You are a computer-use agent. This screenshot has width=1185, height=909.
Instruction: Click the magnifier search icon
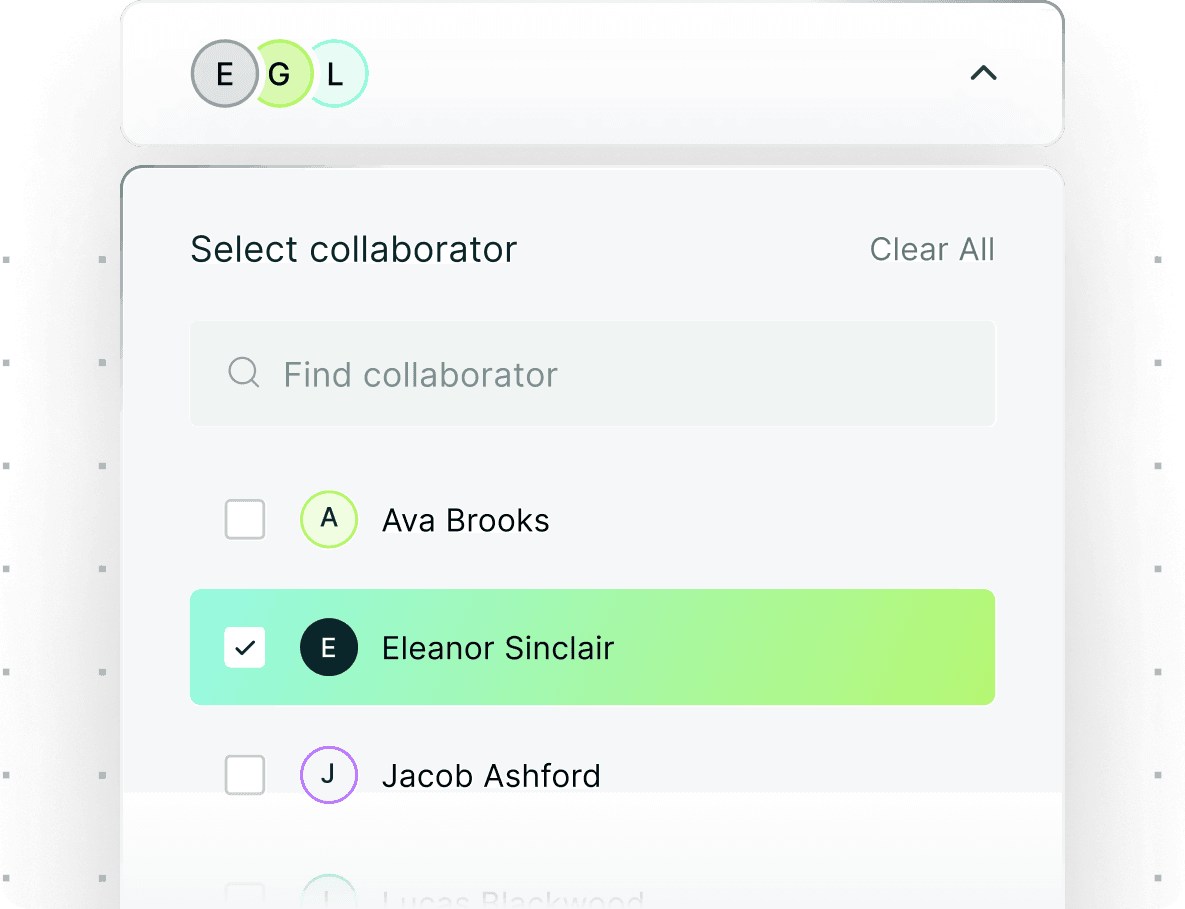click(x=244, y=373)
